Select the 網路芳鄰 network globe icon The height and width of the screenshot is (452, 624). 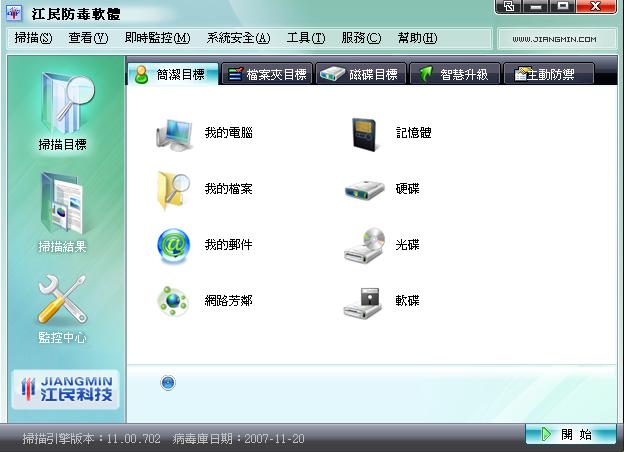pyautogui.click(x=173, y=301)
